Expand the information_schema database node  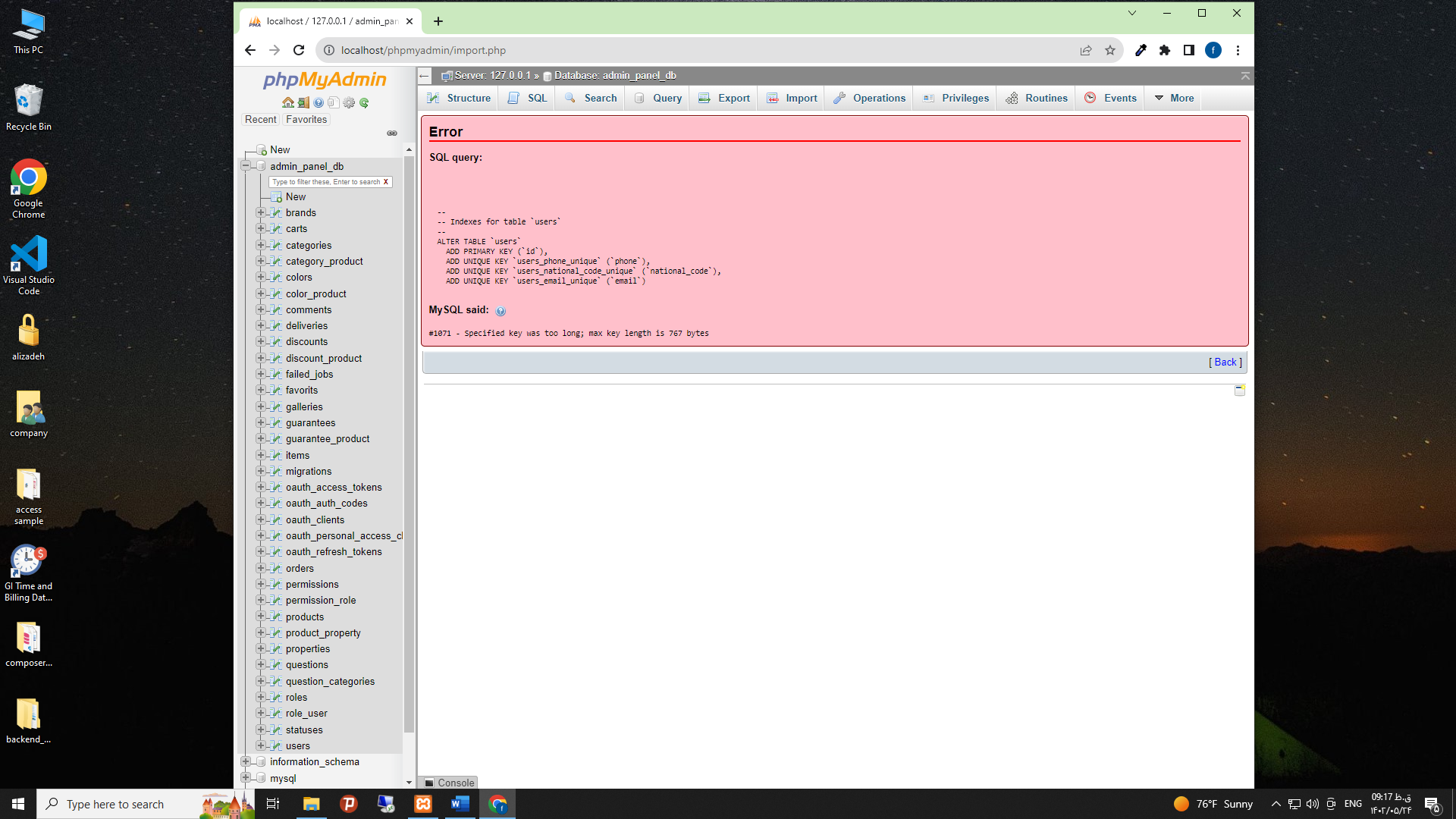tap(246, 761)
